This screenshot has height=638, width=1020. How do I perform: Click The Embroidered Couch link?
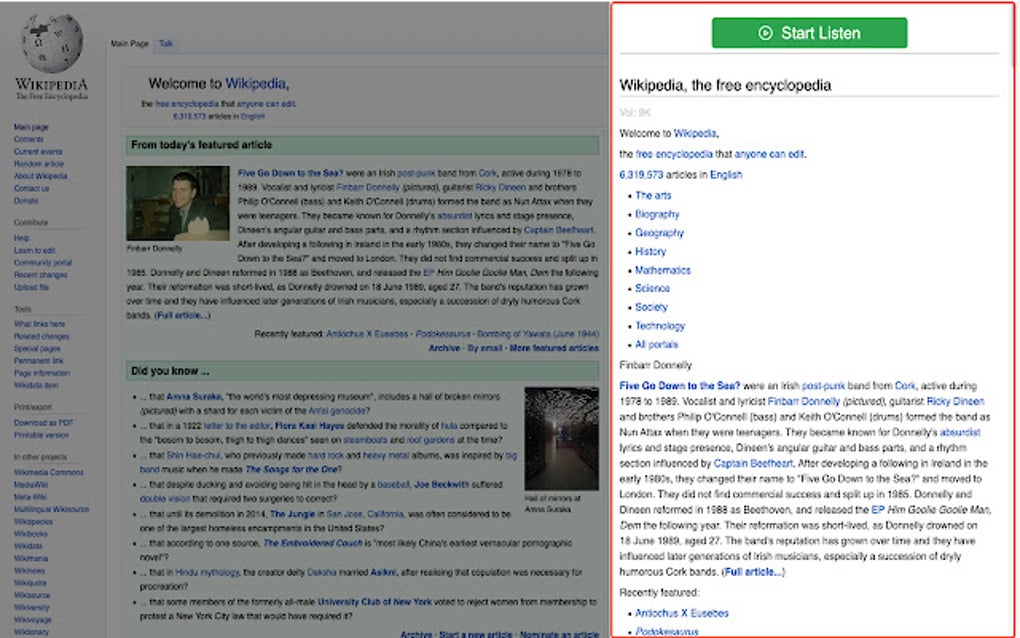tap(312, 543)
